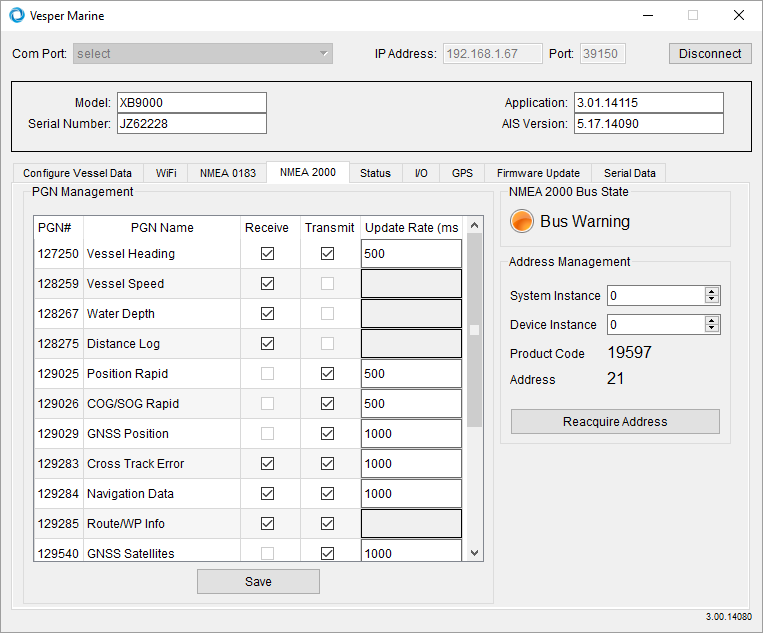The image size is (763, 633).
Task: Toggle Transmit for Vessel Heading
Action: [327, 253]
